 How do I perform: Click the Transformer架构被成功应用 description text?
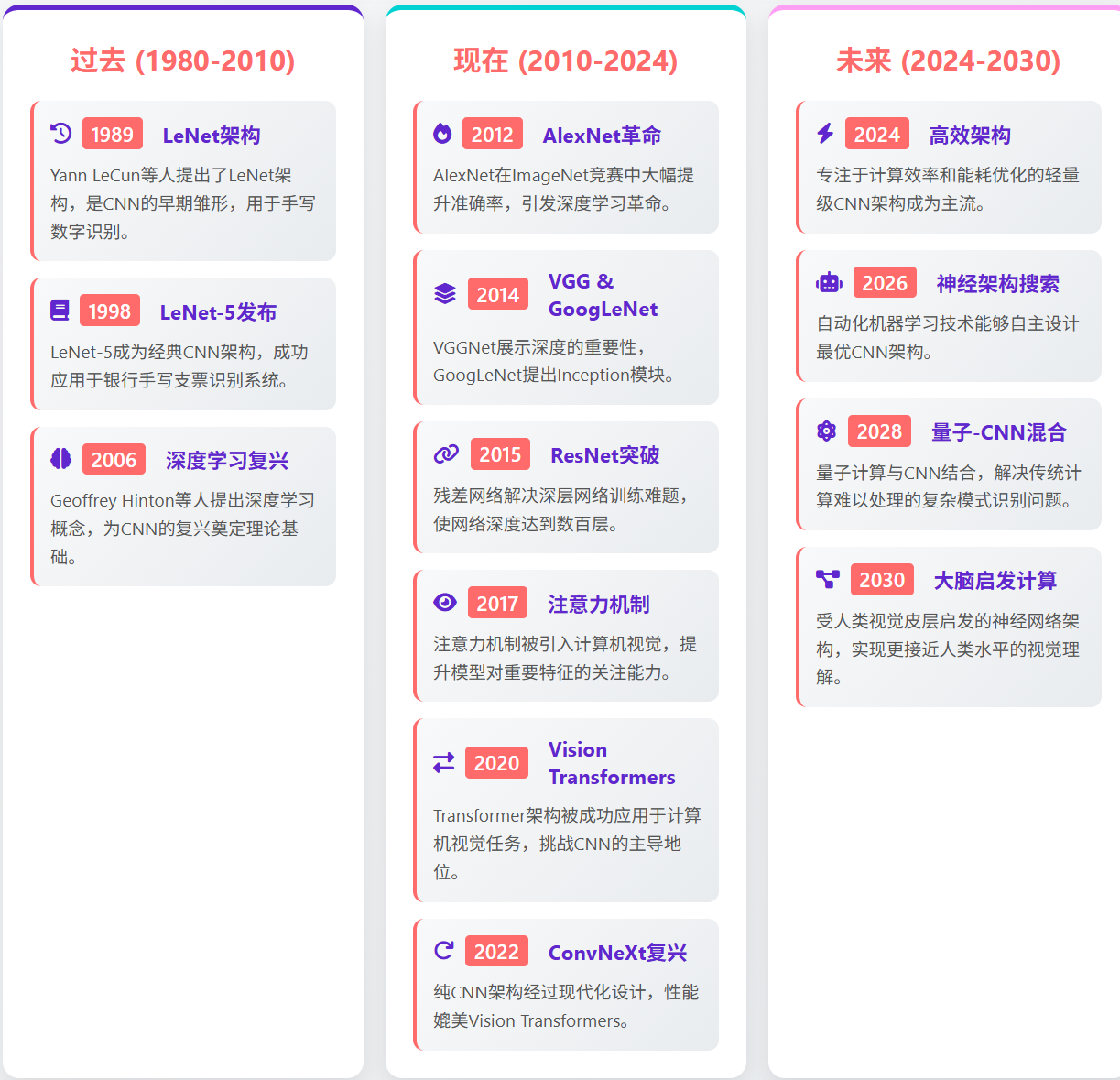click(567, 844)
